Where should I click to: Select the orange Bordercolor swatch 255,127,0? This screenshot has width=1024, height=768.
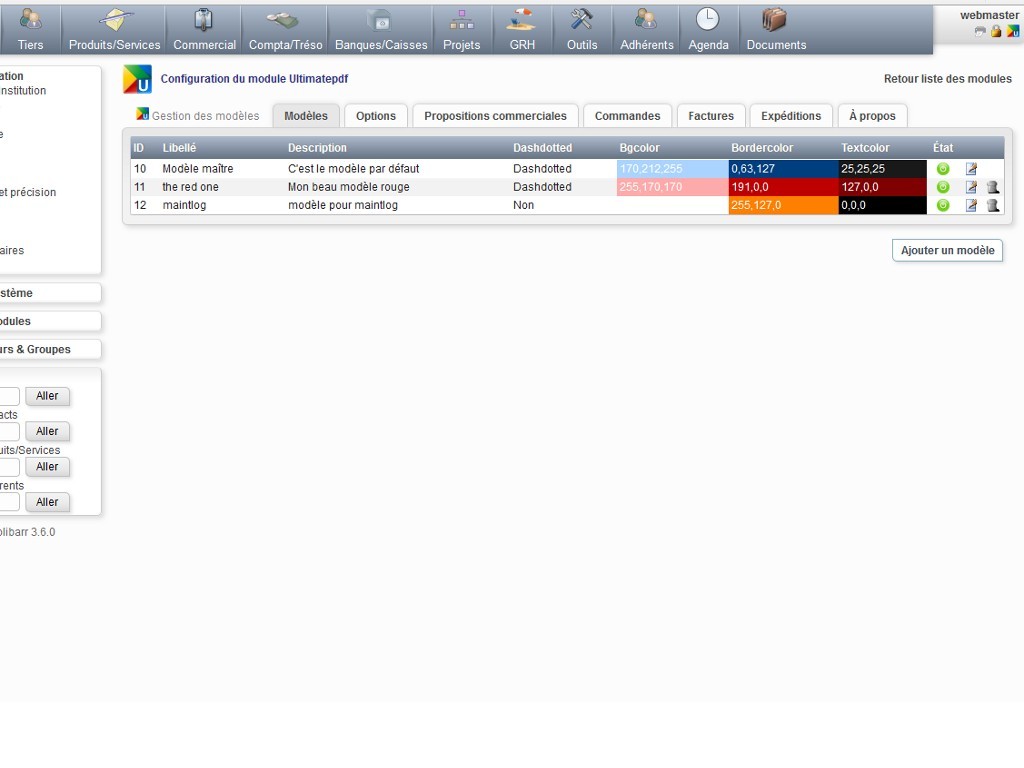pos(783,205)
